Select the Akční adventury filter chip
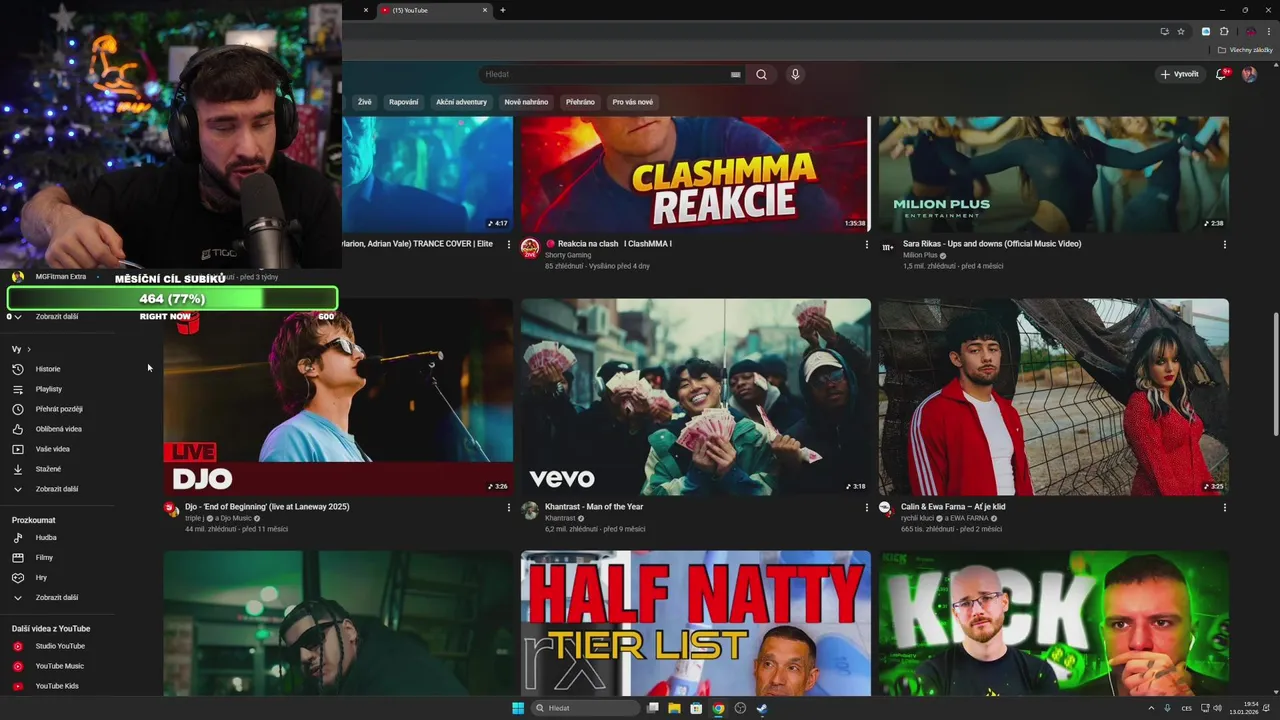This screenshot has height=720, width=1280. (461, 102)
